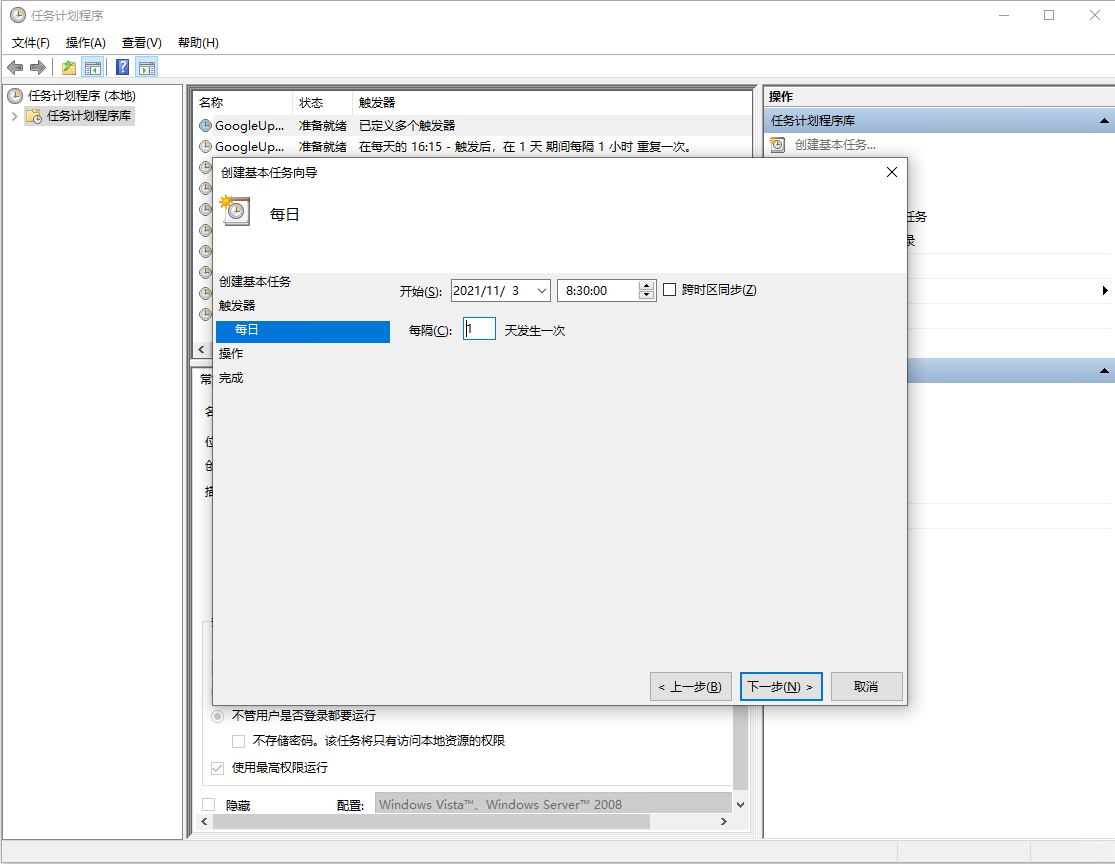Click the back arrow toolbar icon

pyautogui.click(x=15, y=68)
